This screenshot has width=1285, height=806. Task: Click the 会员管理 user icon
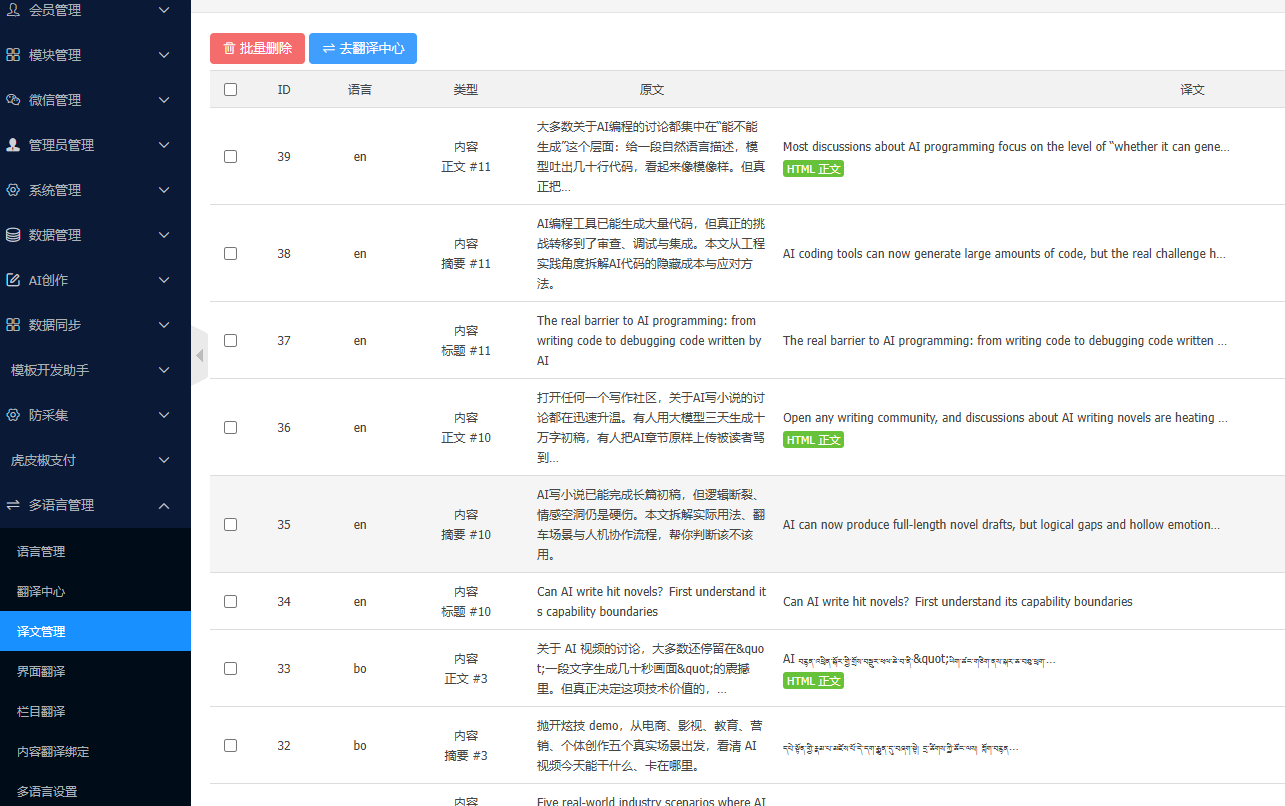[x=13, y=10]
